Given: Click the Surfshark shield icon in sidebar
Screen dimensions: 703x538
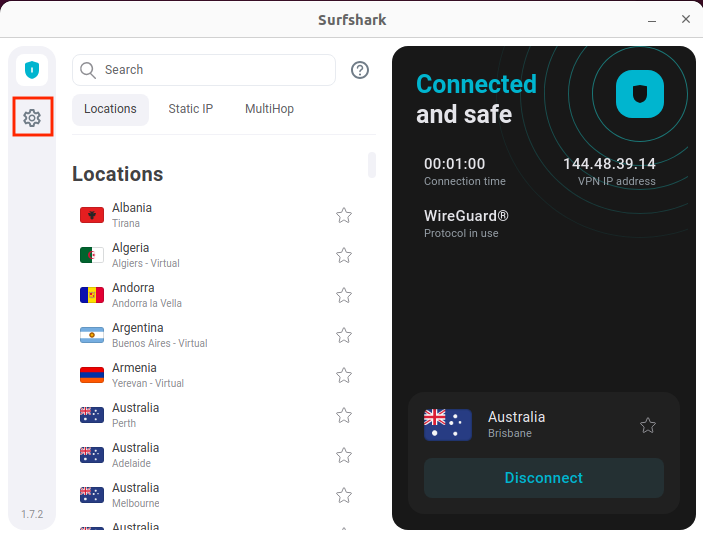Looking at the screenshot, I should point(32,70).
